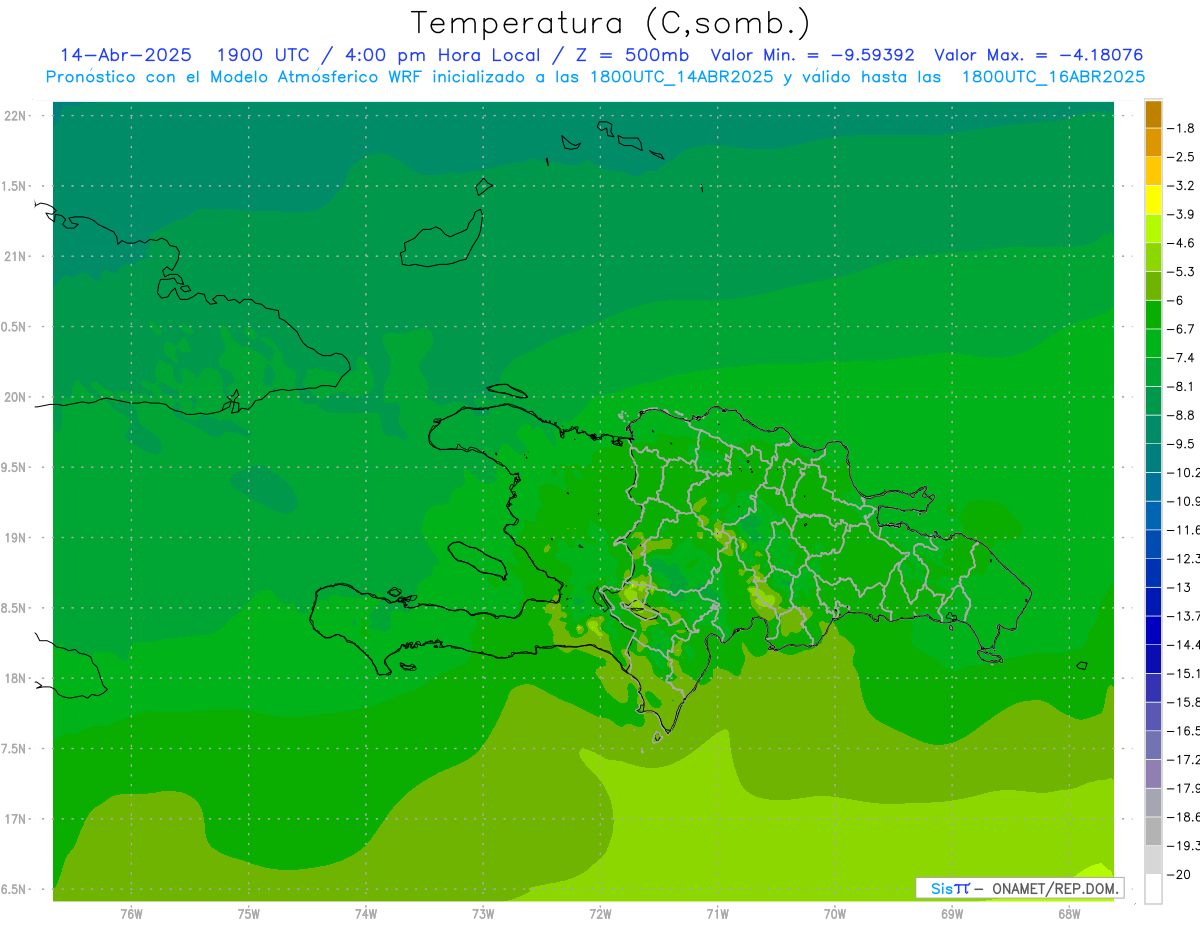The image size is (1200, 927).
Task: Select "Valor Min. = -9.59392" text
Action: pos(812,55)
